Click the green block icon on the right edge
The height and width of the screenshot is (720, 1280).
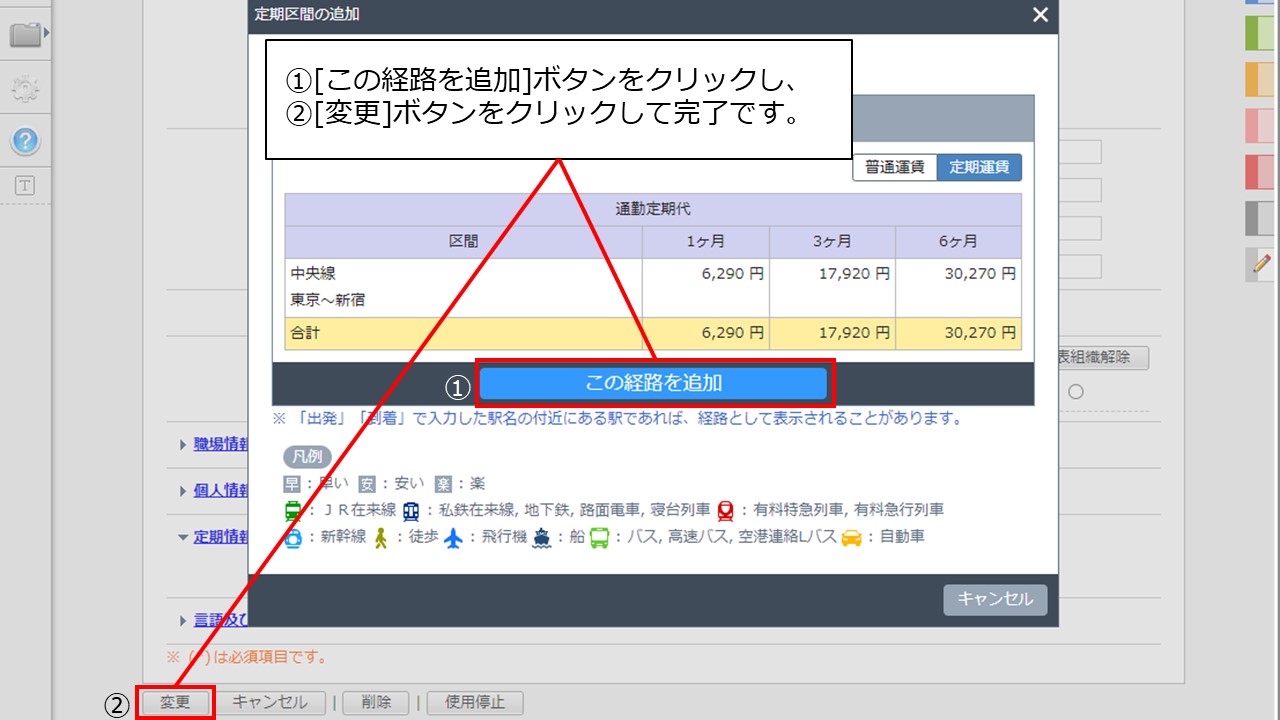1258,33
